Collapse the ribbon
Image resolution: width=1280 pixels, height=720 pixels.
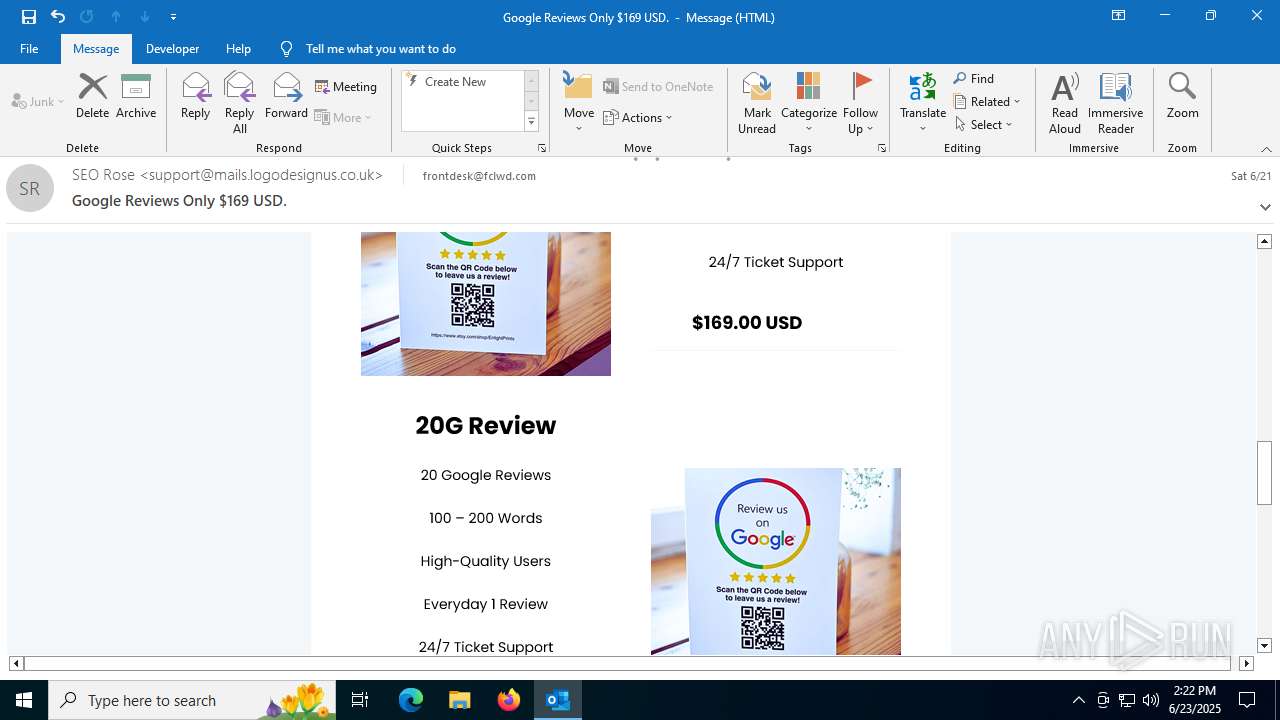pyautogui.click(x=1266, y=149)
